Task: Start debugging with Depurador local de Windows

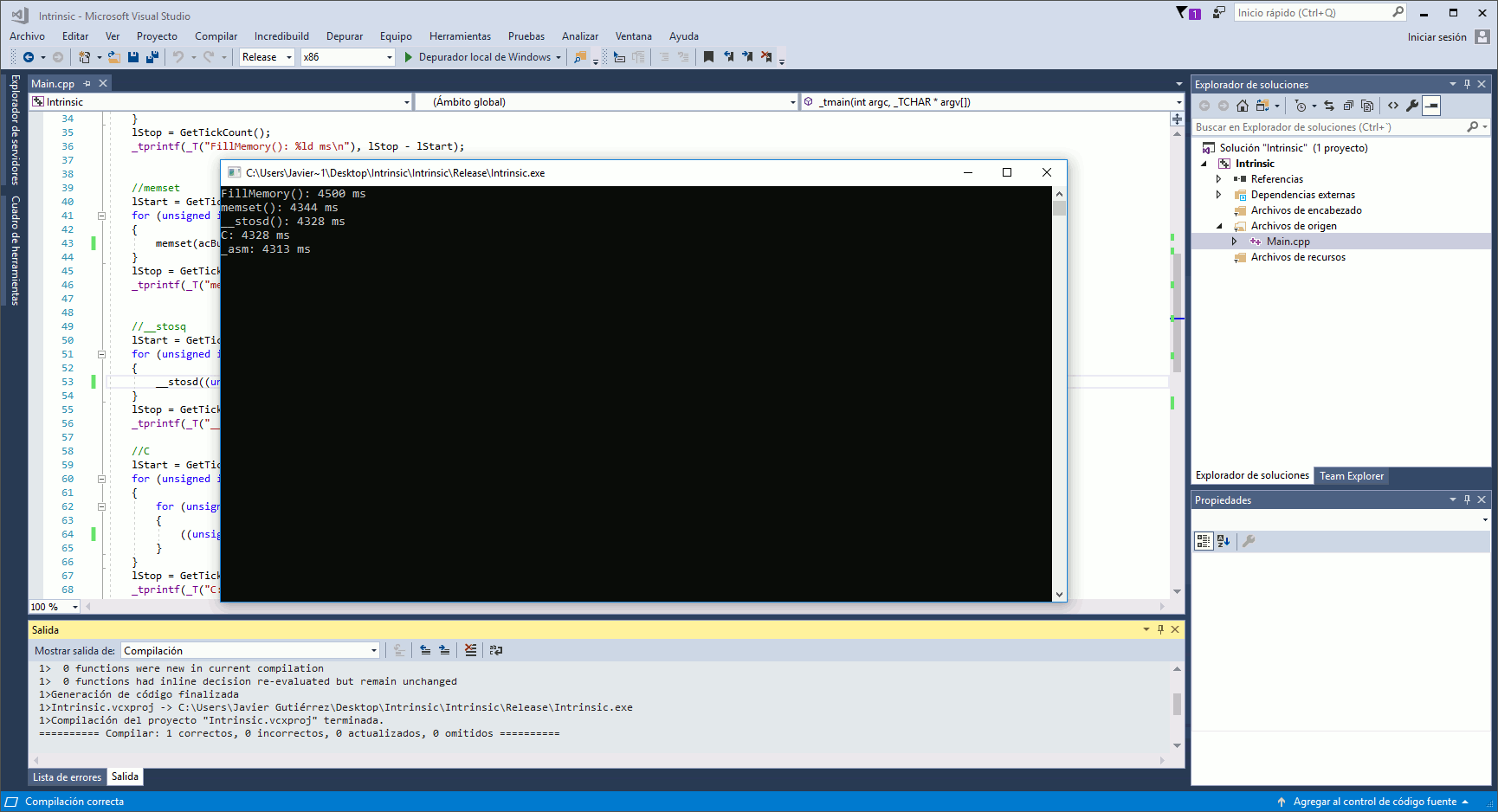Action: coord(482,56)
